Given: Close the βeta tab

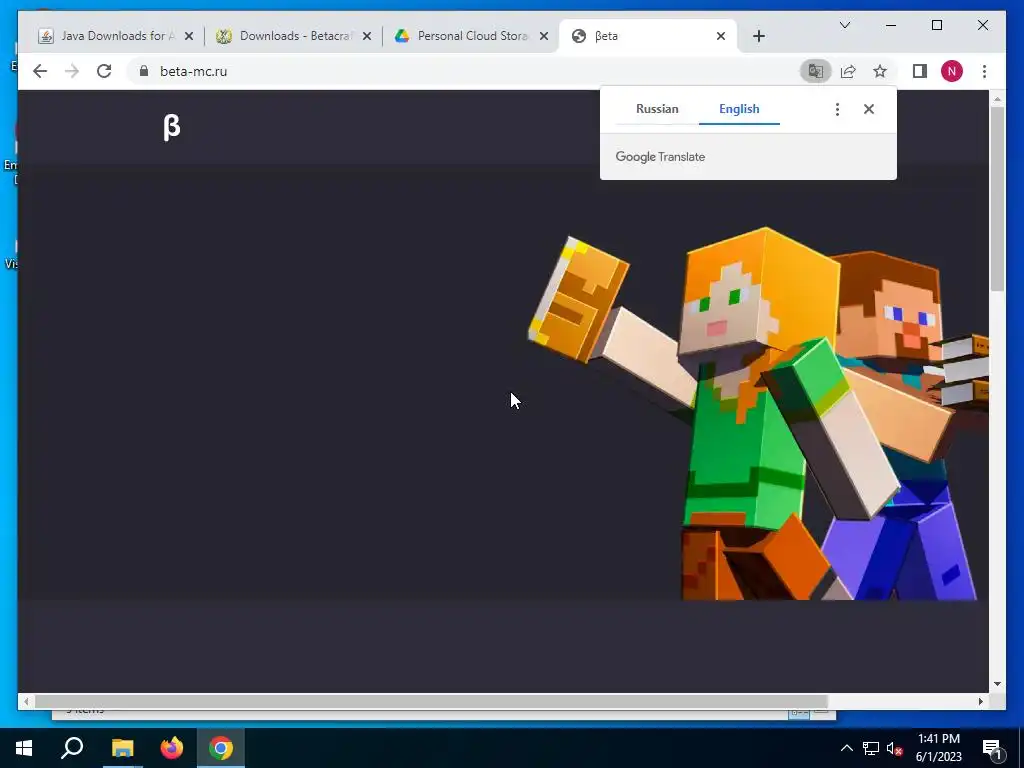Looking at the screenshot, I should coord(721,36).
